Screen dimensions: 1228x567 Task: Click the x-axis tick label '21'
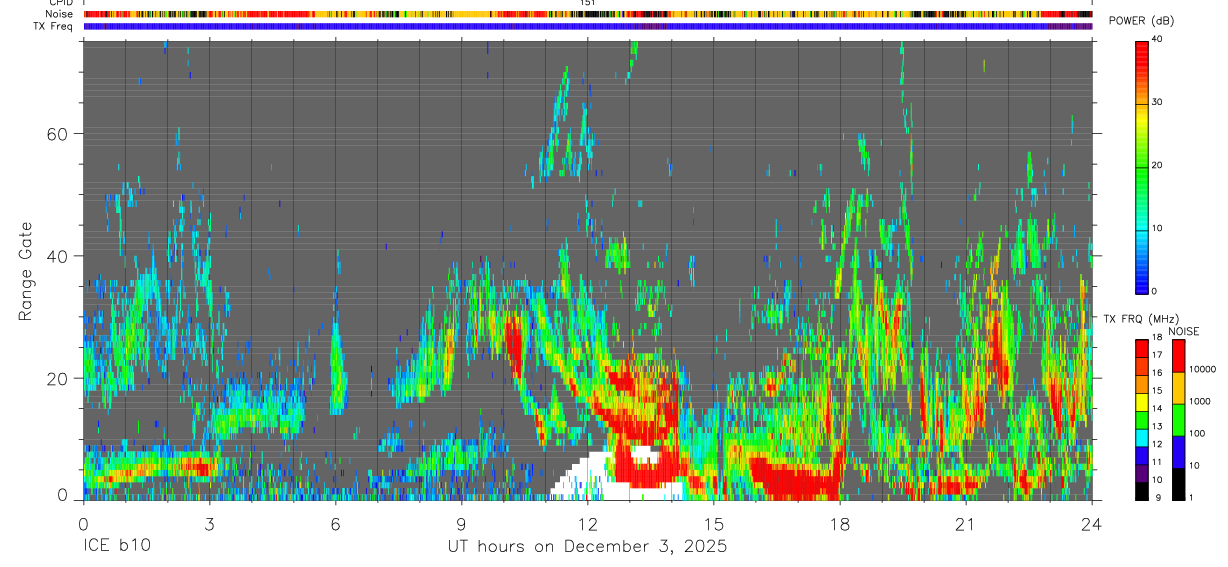(965, 524)
